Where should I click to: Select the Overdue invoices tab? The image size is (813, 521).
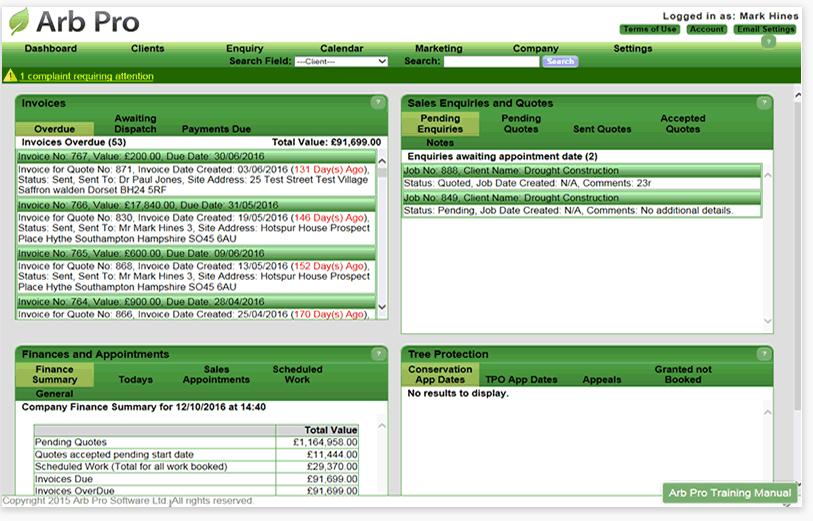point(54,129)
